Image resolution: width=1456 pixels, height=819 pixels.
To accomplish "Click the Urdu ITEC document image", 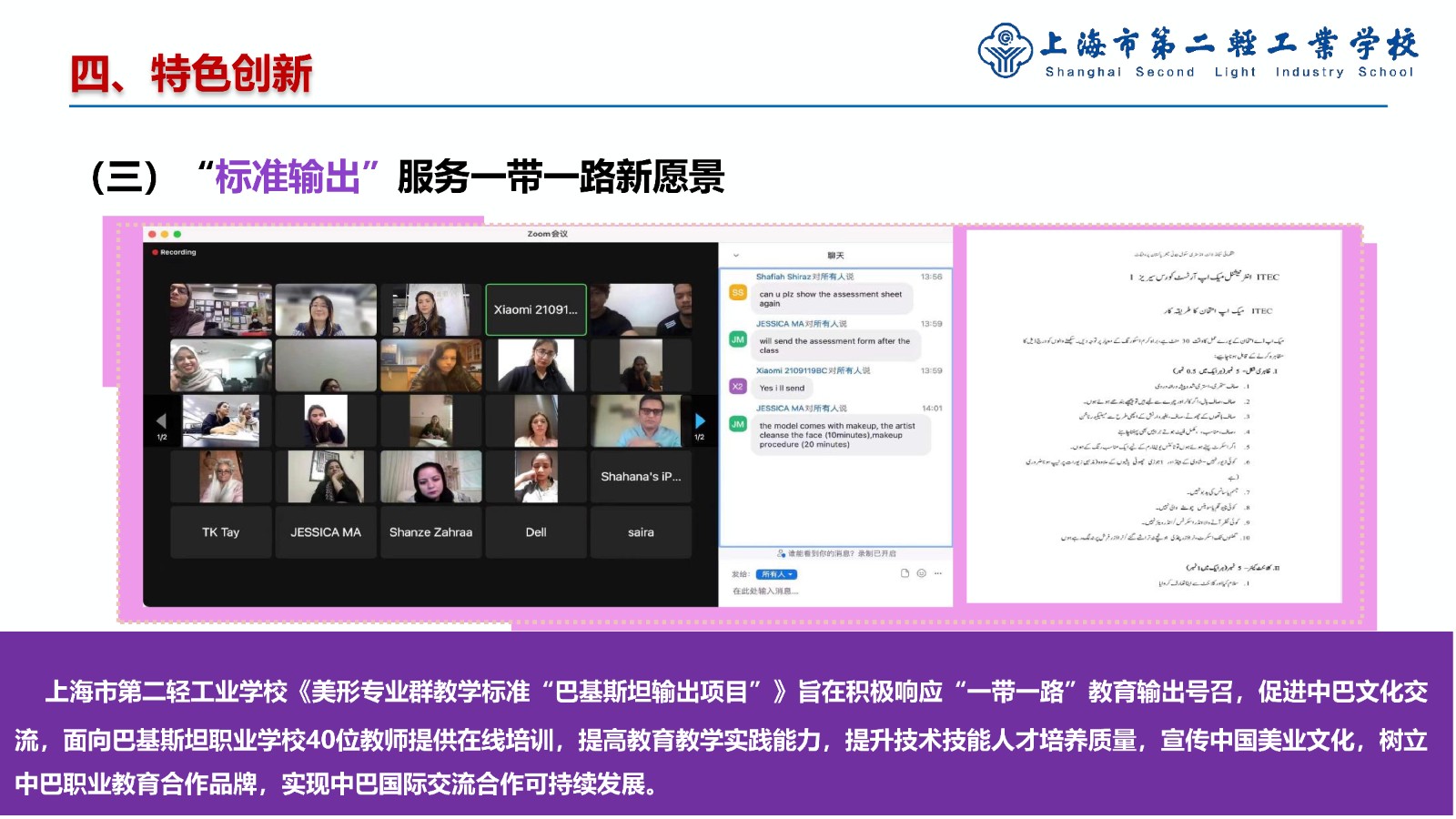I will [x=1154, y=416].
